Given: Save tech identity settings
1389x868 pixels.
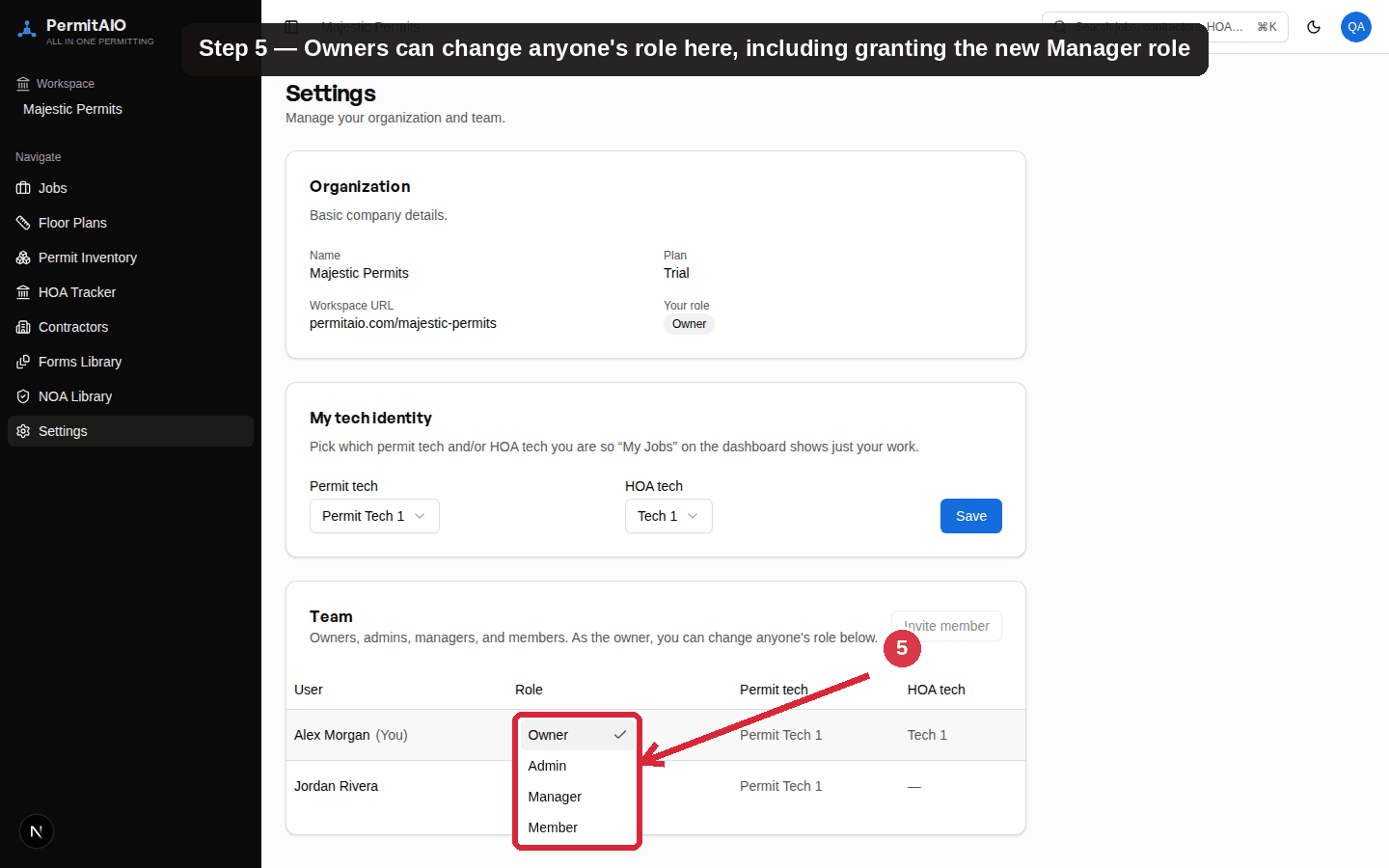Looking at the screenshot, I should tap(971, 516).
